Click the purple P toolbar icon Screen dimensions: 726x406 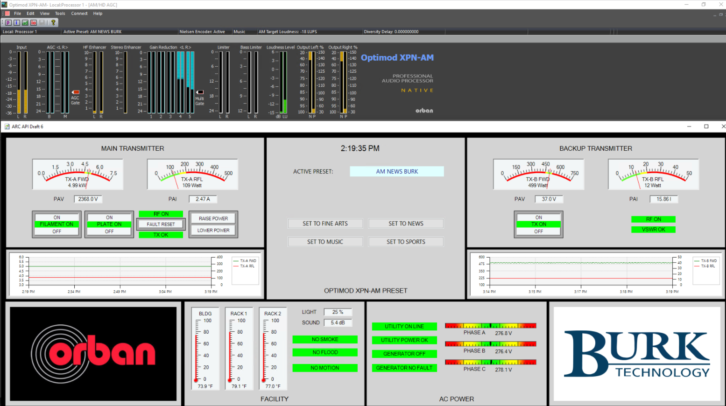(8, 22)
